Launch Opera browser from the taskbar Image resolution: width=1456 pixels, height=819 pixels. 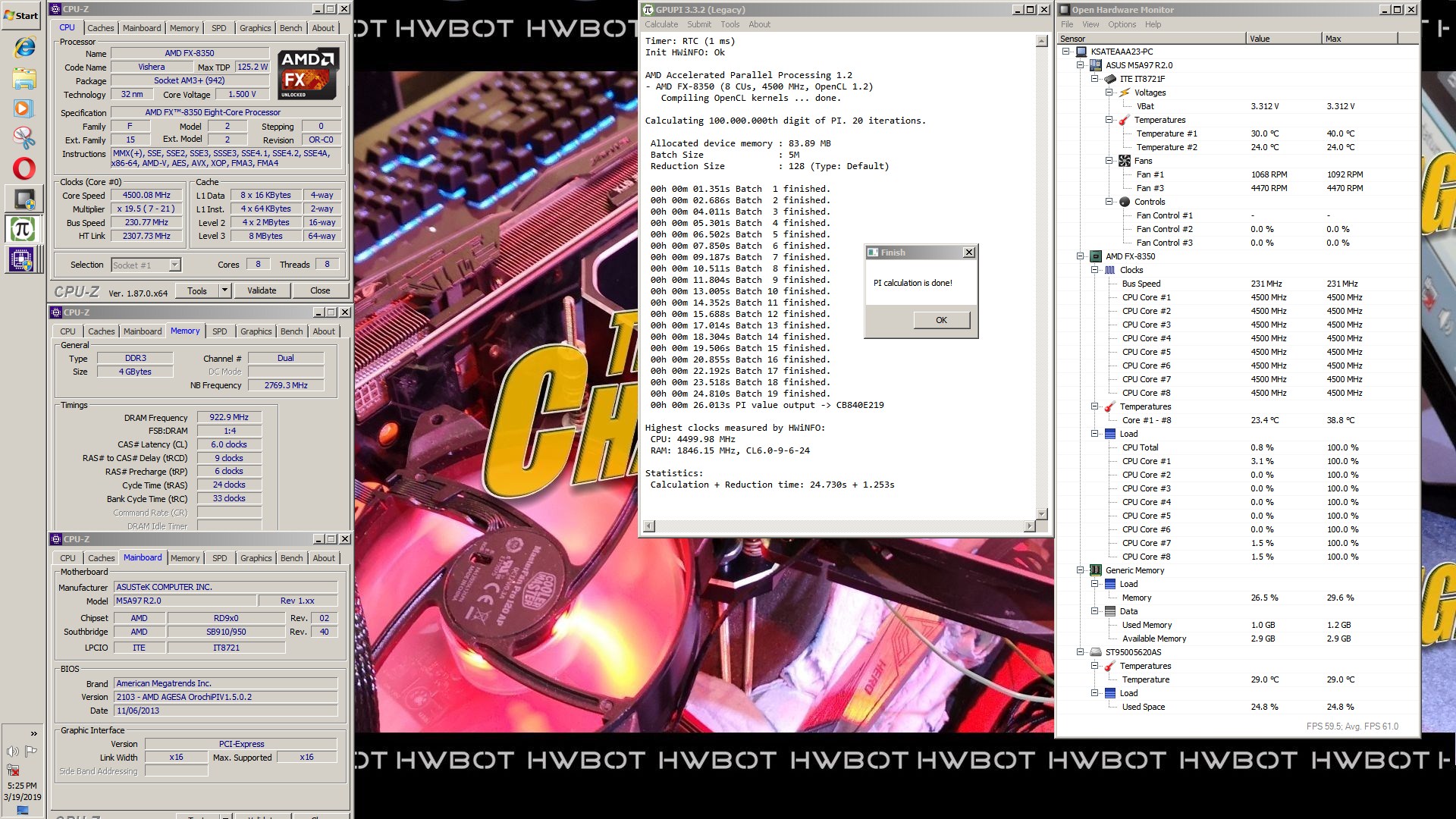click(x=24, y=168)
